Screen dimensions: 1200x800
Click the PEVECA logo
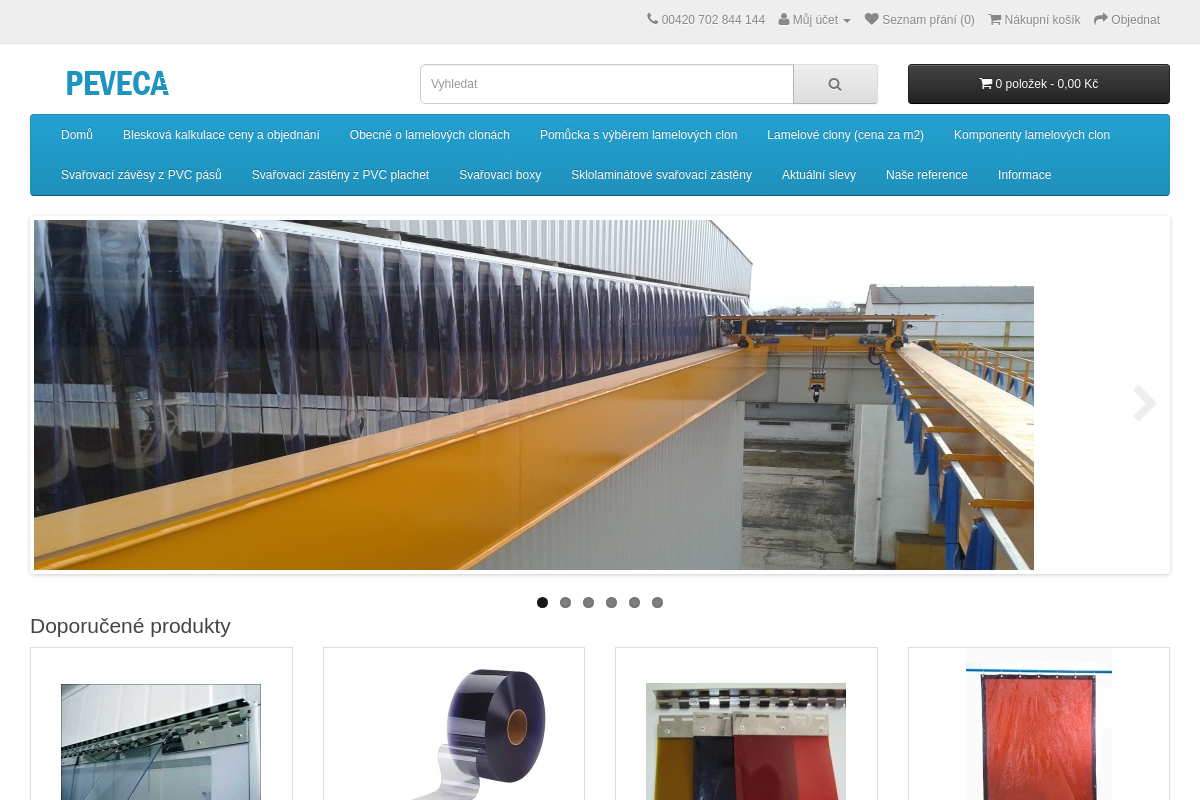tap(117, 84)
